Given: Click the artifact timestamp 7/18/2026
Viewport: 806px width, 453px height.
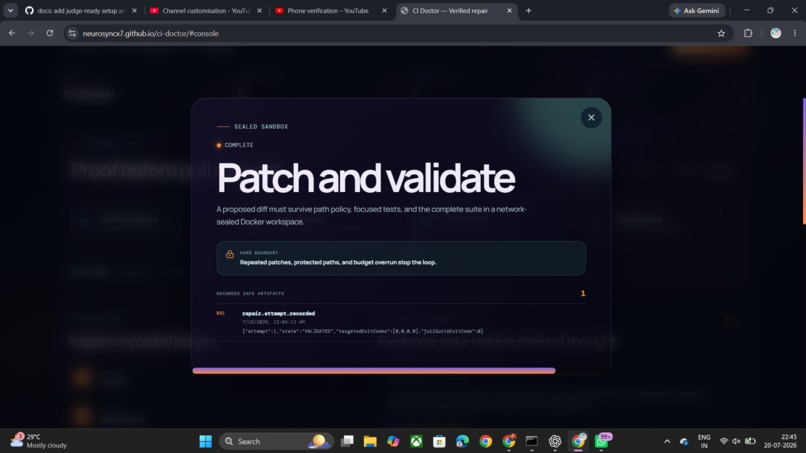Looking at the screenshot, I should tap(273, 322).
